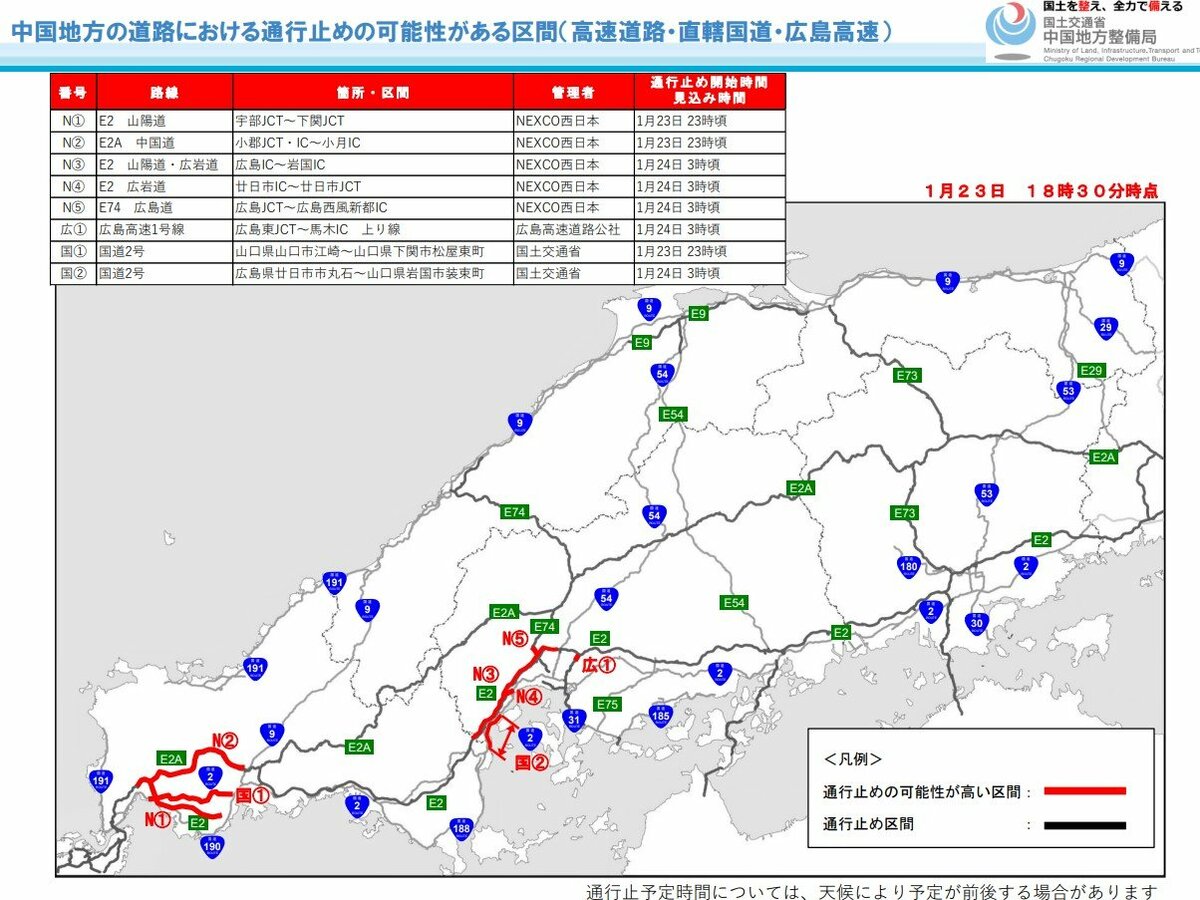Click the Route 31 shield near Hiroshima

click(x=573, y=719)
